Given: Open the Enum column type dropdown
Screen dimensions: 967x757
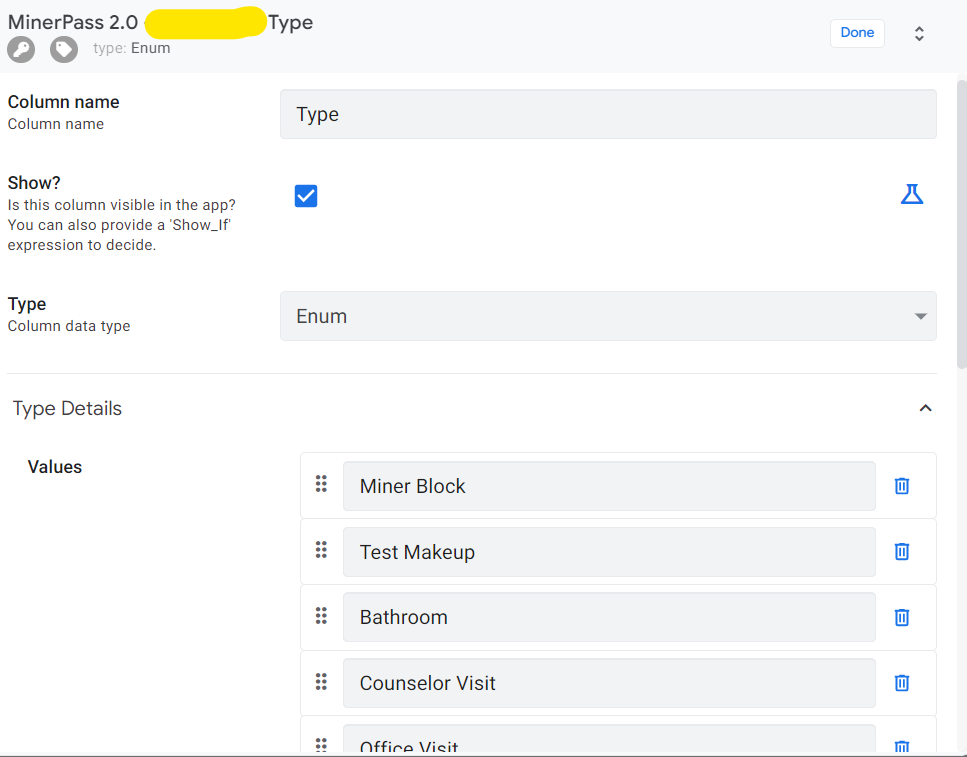Looking at the screenshot, I should (608, 316).
